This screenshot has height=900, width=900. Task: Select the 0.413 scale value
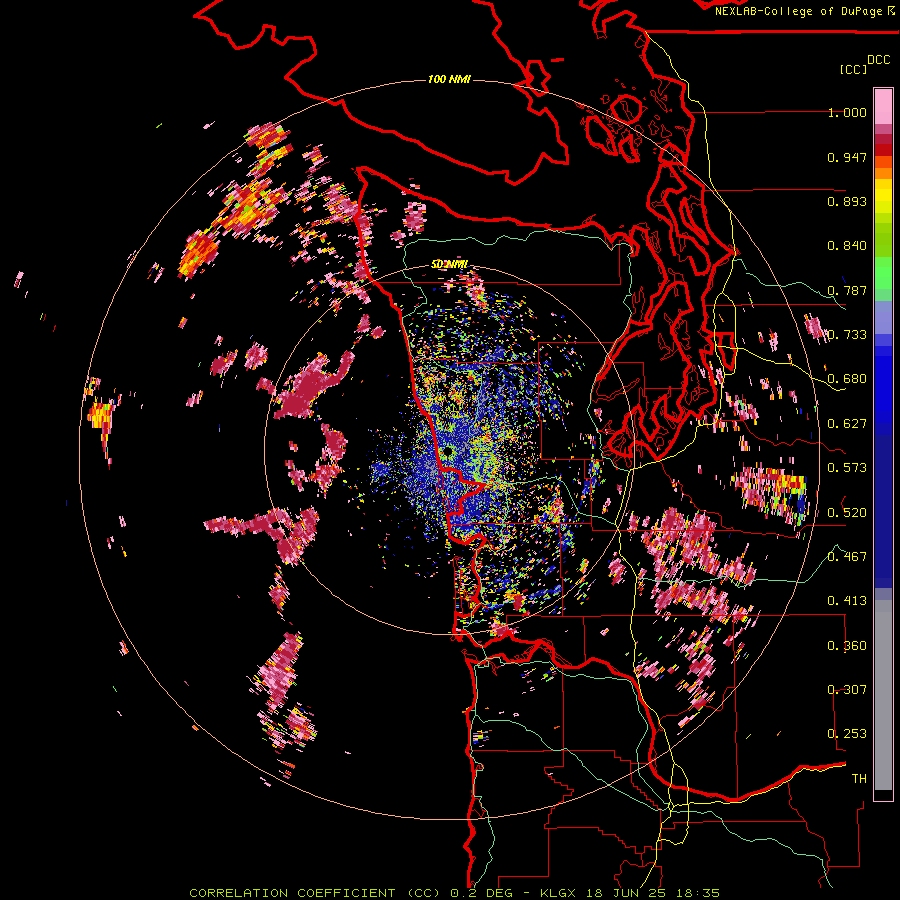coord(847,601)
